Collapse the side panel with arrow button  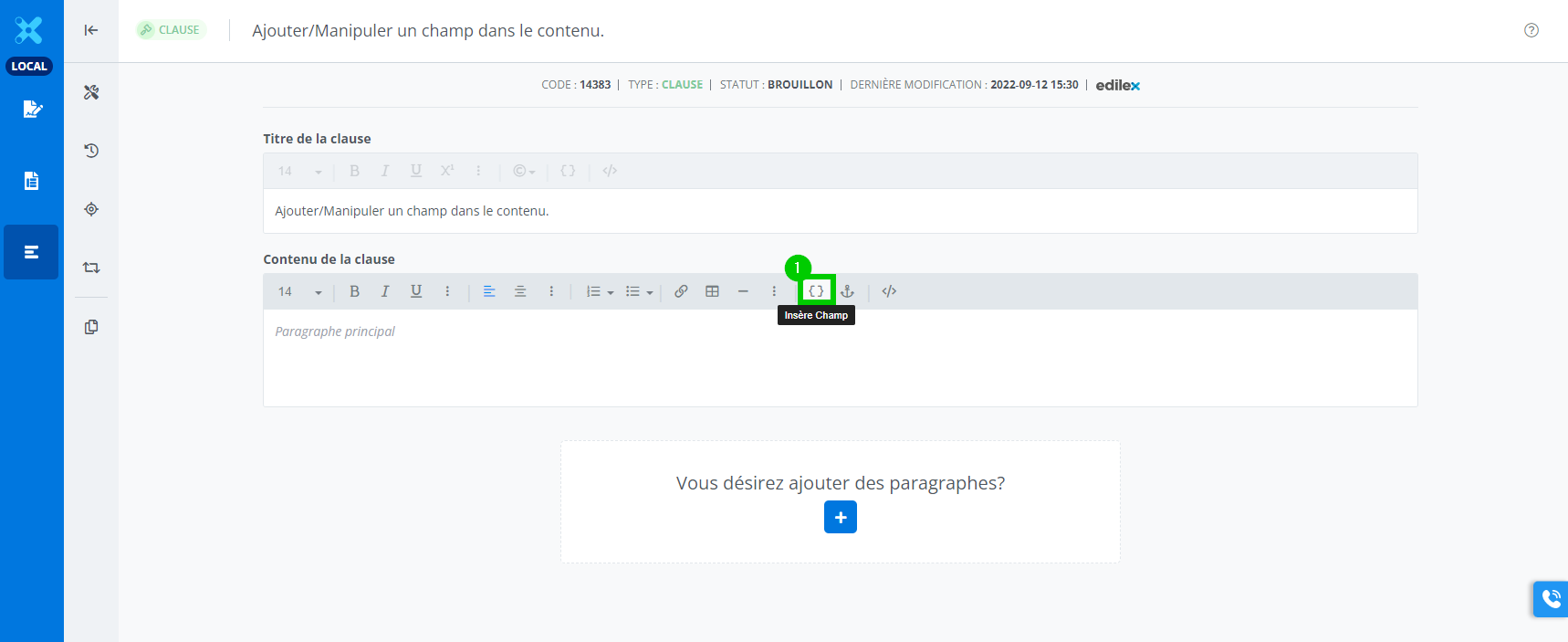pos(91,30)
